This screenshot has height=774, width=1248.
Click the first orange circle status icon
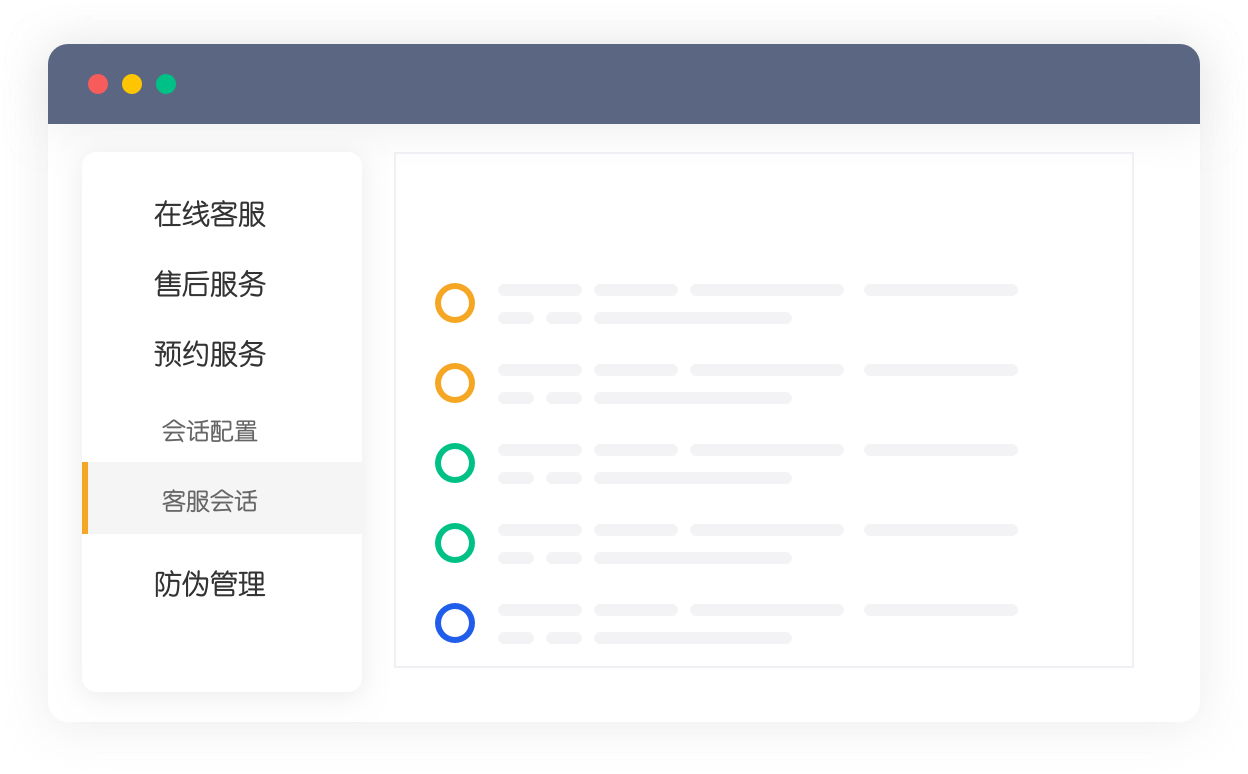[455, 303]
